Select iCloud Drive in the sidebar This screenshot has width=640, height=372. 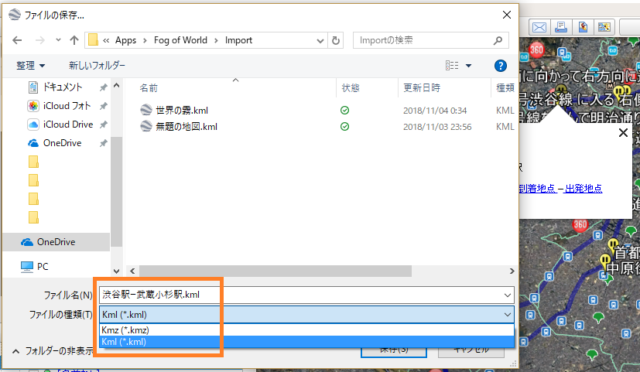tap(68, 124)
